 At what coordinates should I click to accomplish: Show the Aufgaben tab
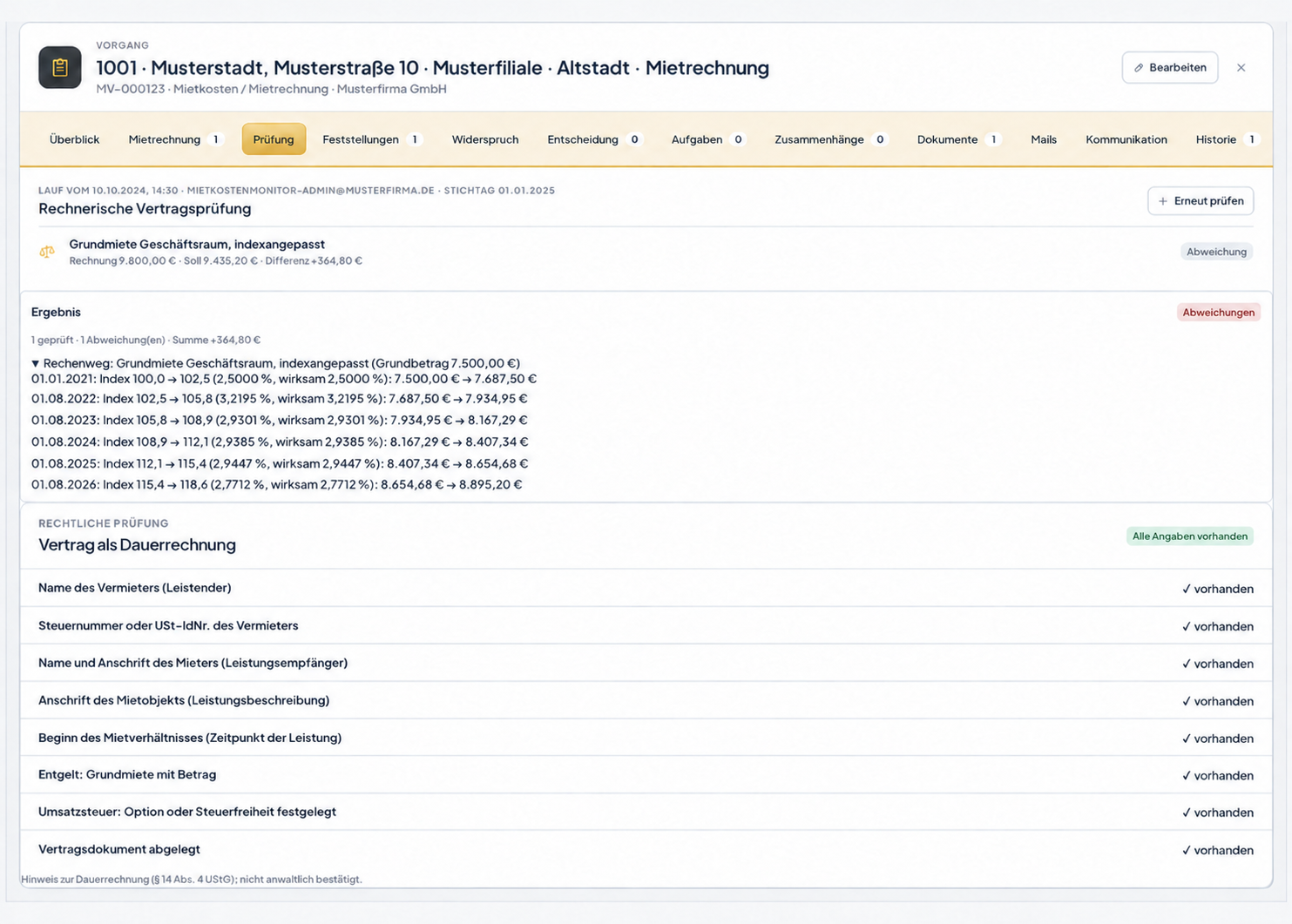[x=708, y=139]
